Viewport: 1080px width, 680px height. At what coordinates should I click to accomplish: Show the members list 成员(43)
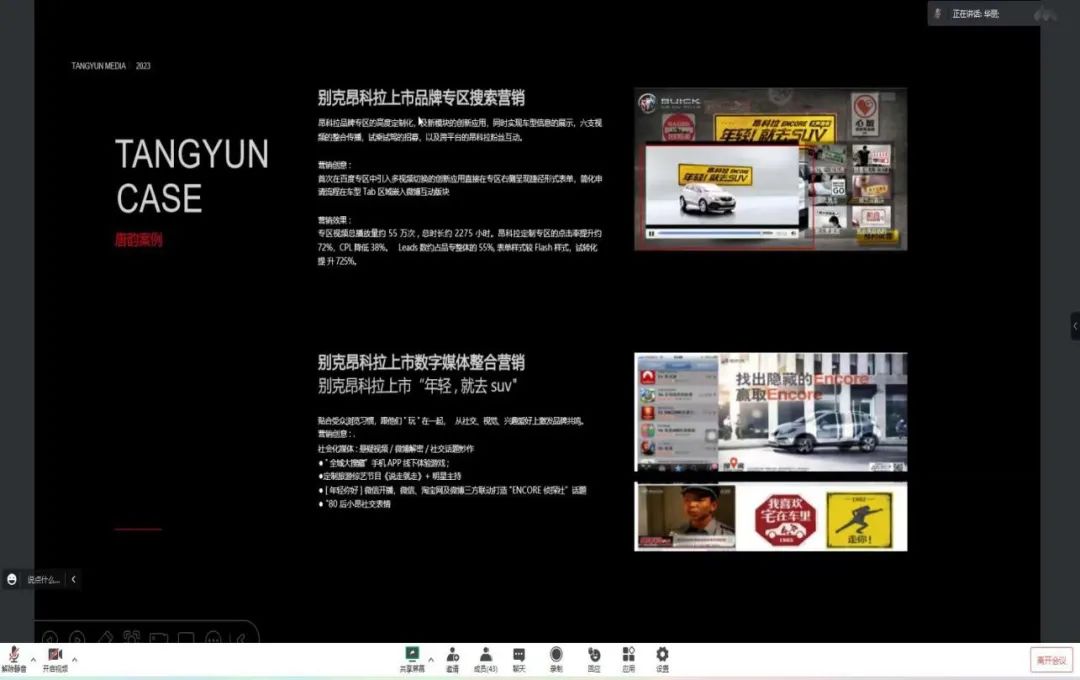(486, 659)
